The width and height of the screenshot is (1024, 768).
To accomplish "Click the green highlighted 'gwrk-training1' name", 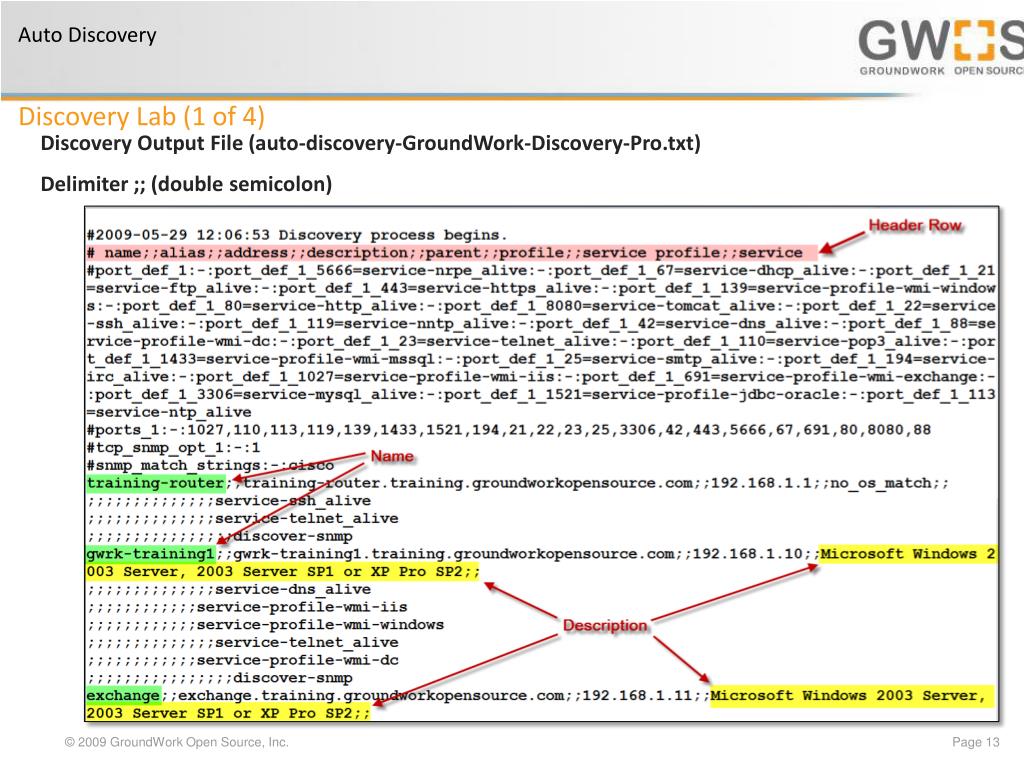I will coord(151,554).
